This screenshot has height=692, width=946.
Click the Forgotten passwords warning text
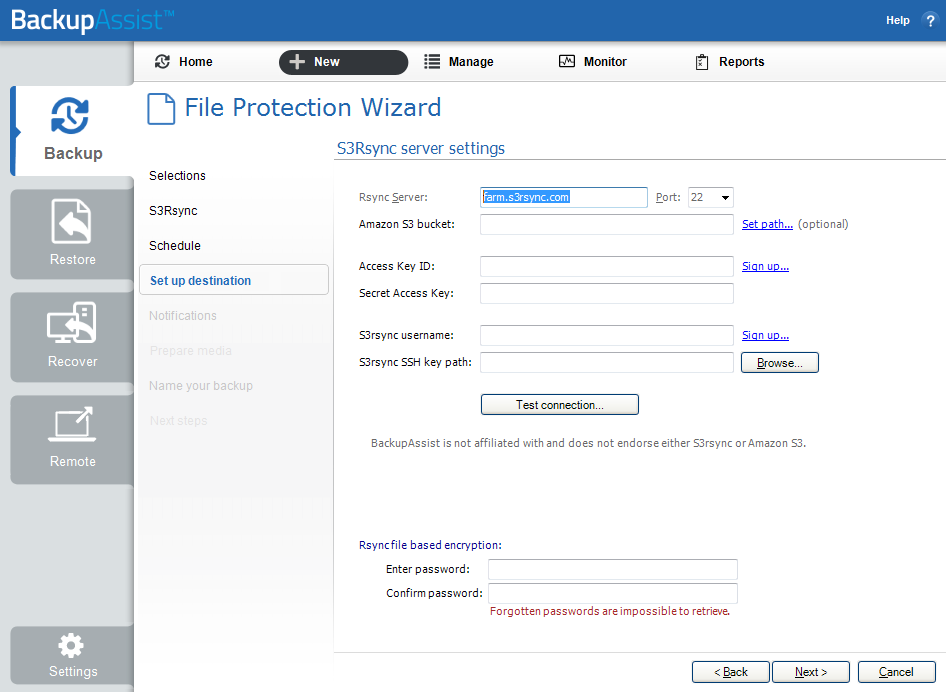click(610, 611)
